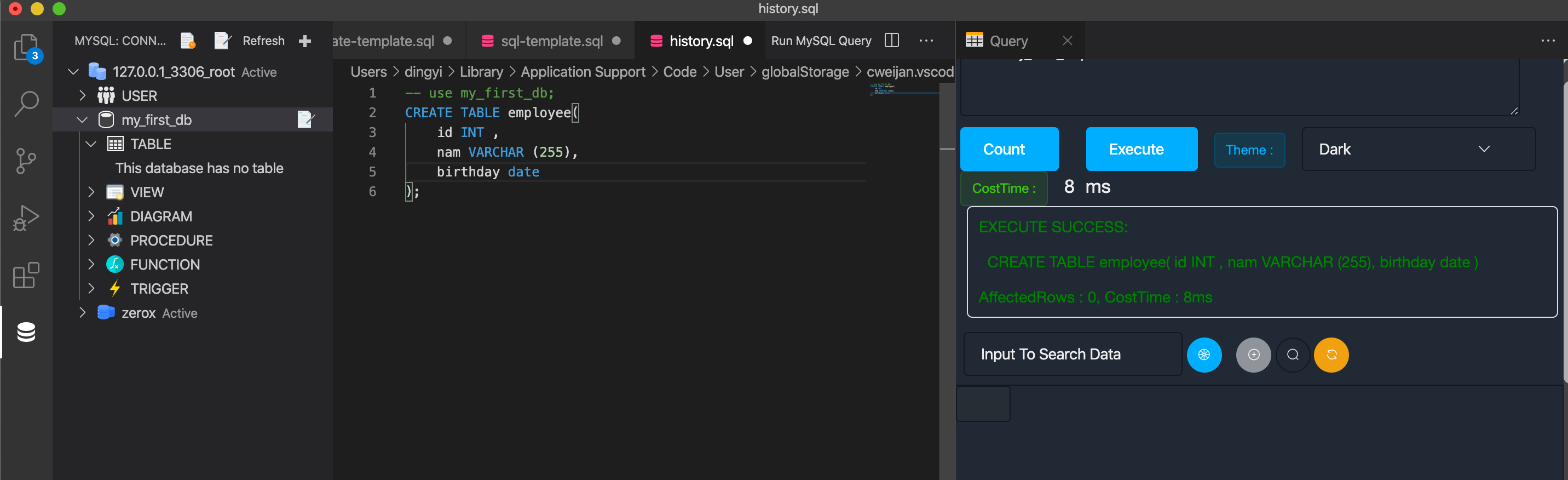The height and width of the screenshot is (480, 1568).
Task: Expand the PROCEDURE folder
Action: 91,240
